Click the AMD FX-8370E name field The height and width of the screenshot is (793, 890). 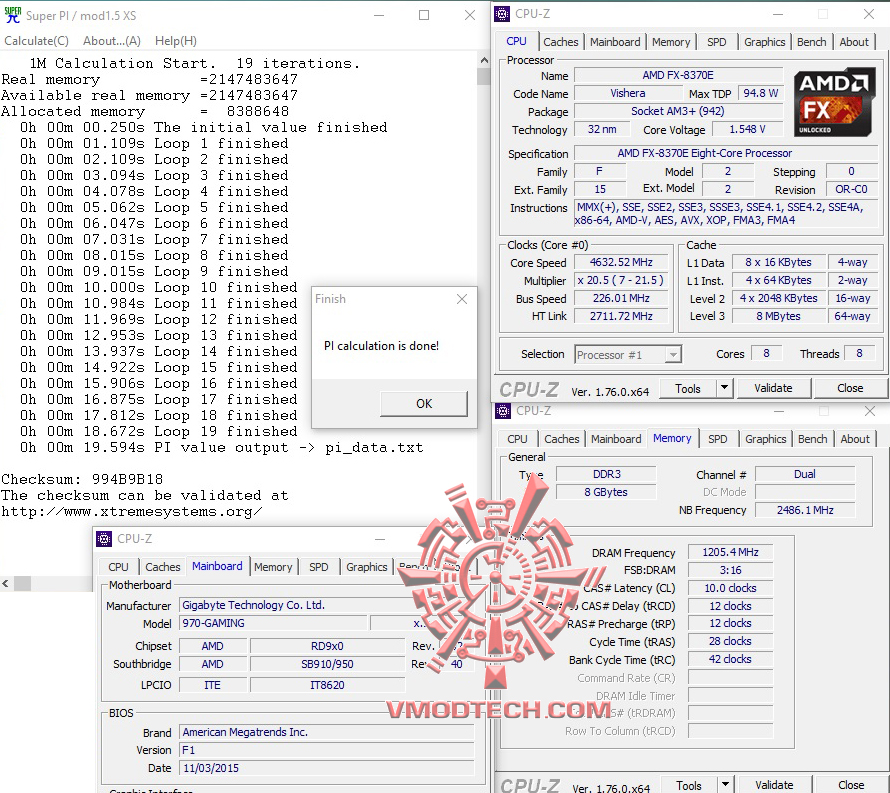pyautogui.click(x=678, y=75)
